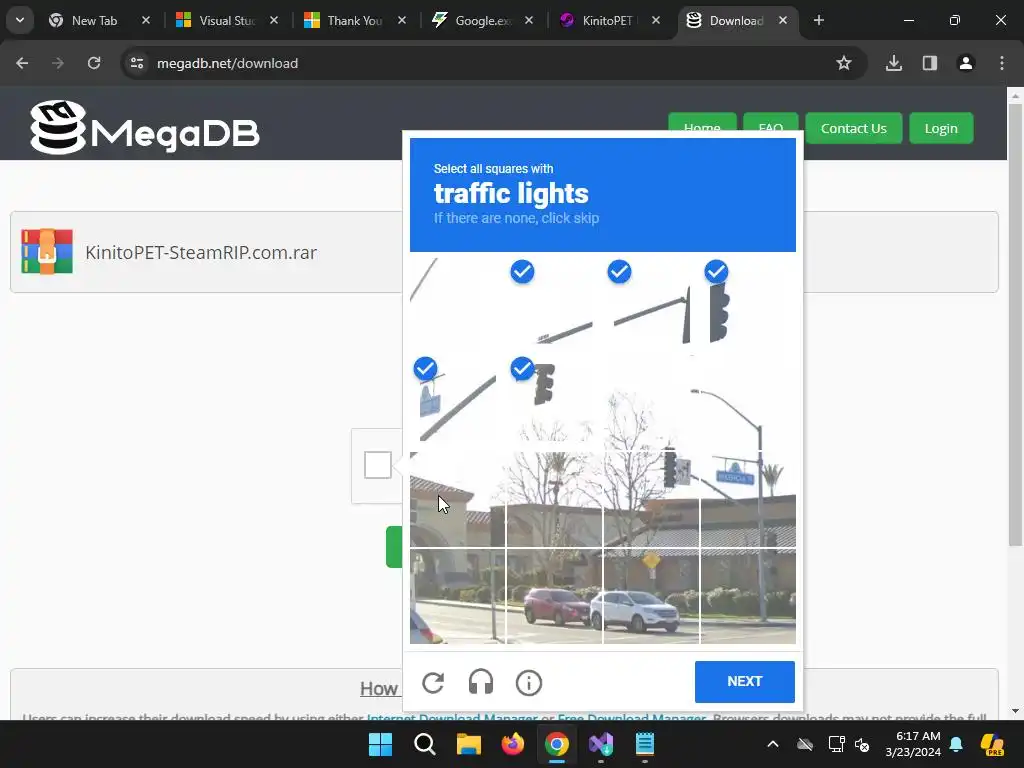The width and height of the screenshot is (1024, 768).
Task: Deselect the checked tile with the rightmost traffic light
Action: (748, 304)
